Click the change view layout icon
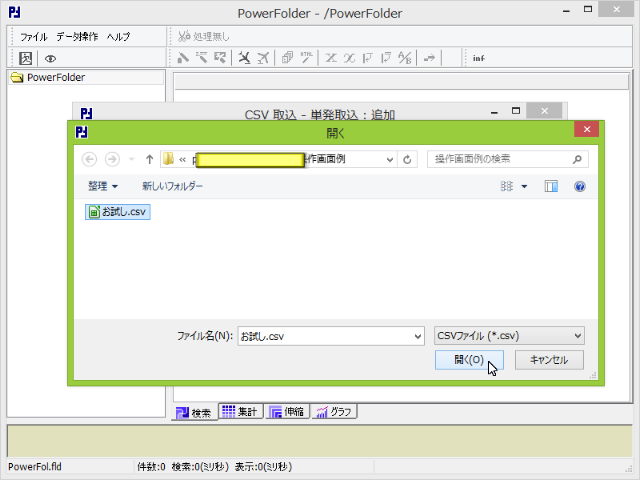The image size is (640, 480). click(507, 187)
